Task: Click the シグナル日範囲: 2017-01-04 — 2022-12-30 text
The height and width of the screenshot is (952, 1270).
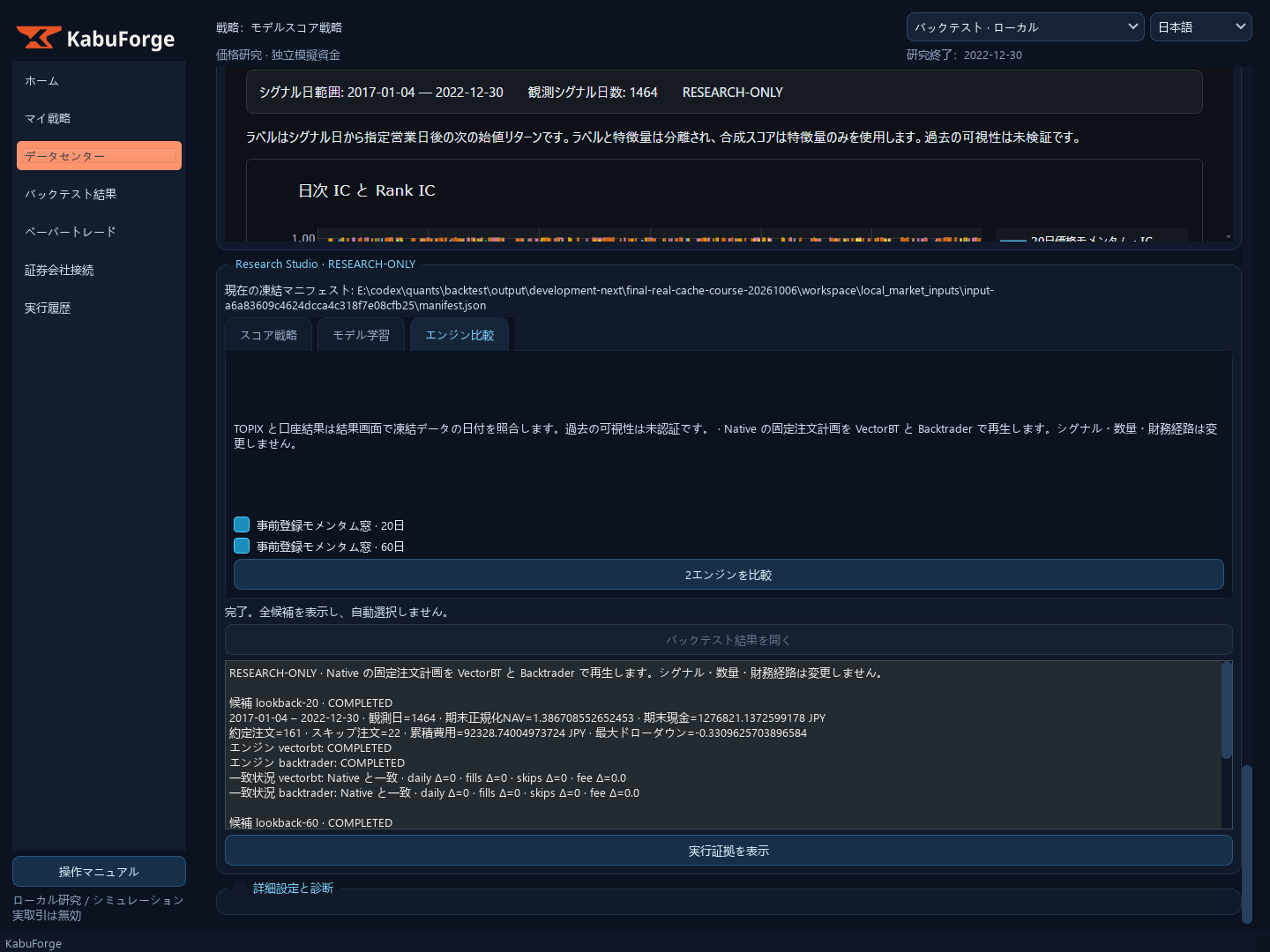Action: point(381,92)
